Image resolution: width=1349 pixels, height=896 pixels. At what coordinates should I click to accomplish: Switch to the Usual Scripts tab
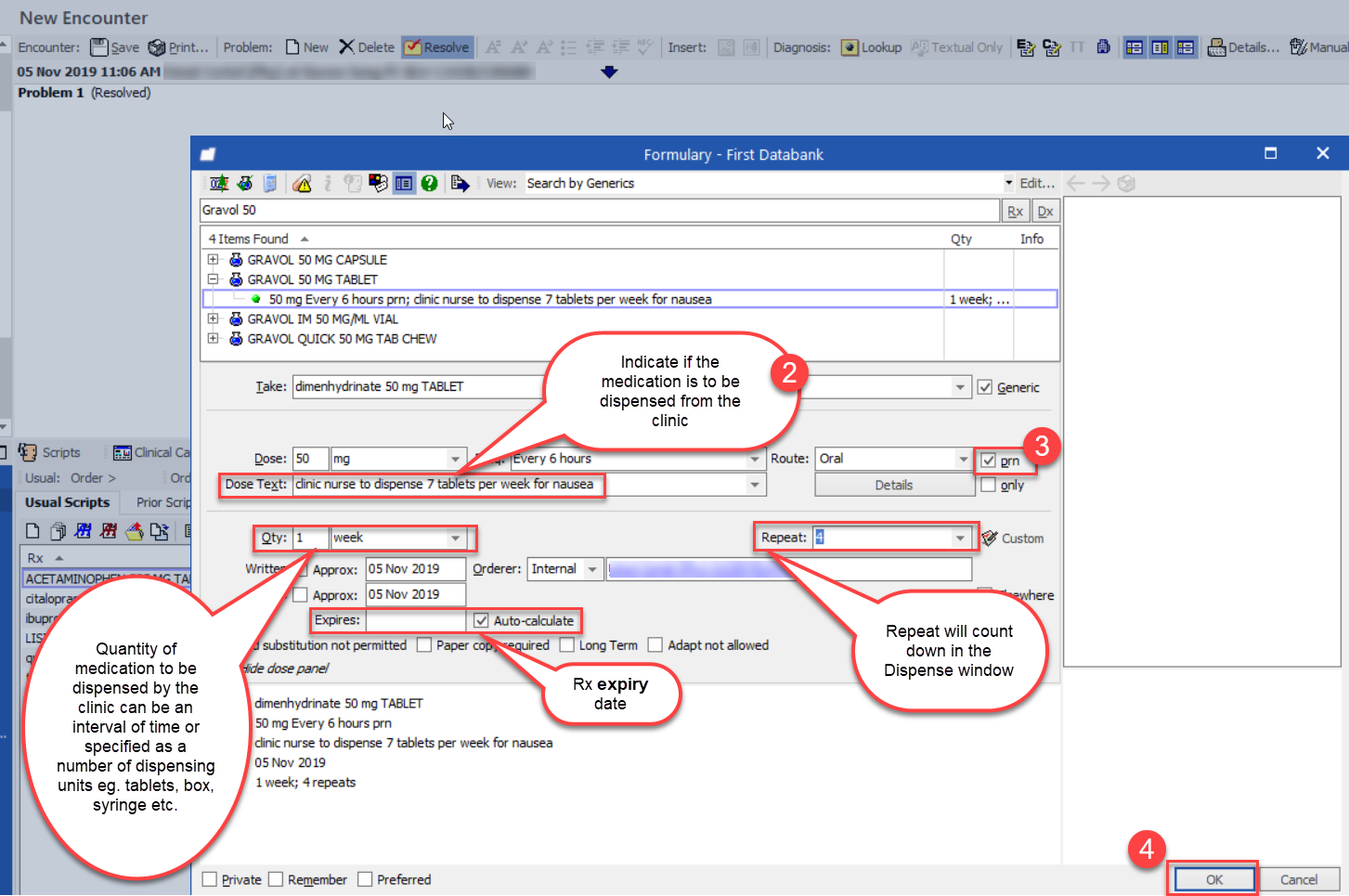click(x=67, y=502)
